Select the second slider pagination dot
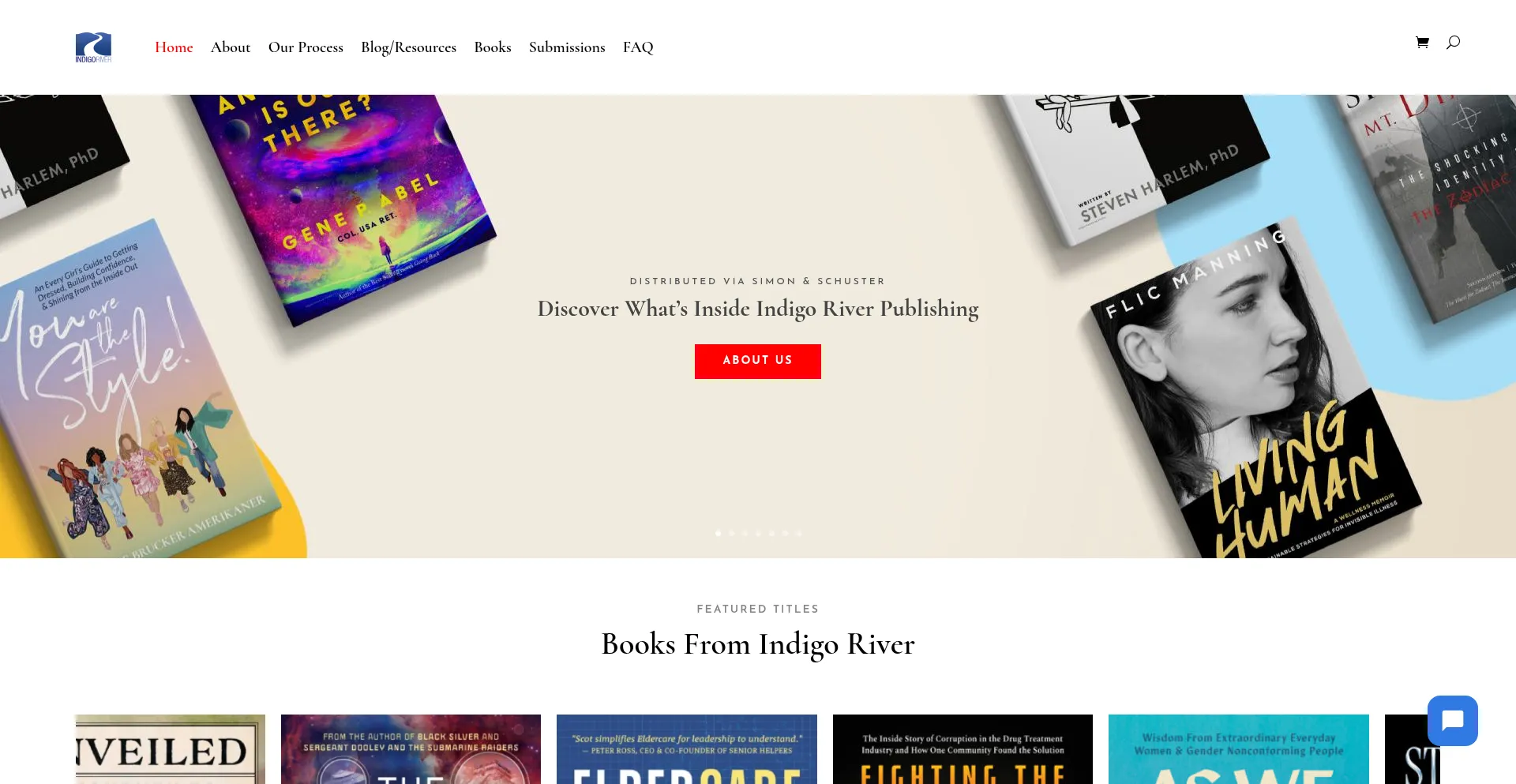Image resolution: width=1516 pixels, height=784 pixels. click(x=731, y=534)
